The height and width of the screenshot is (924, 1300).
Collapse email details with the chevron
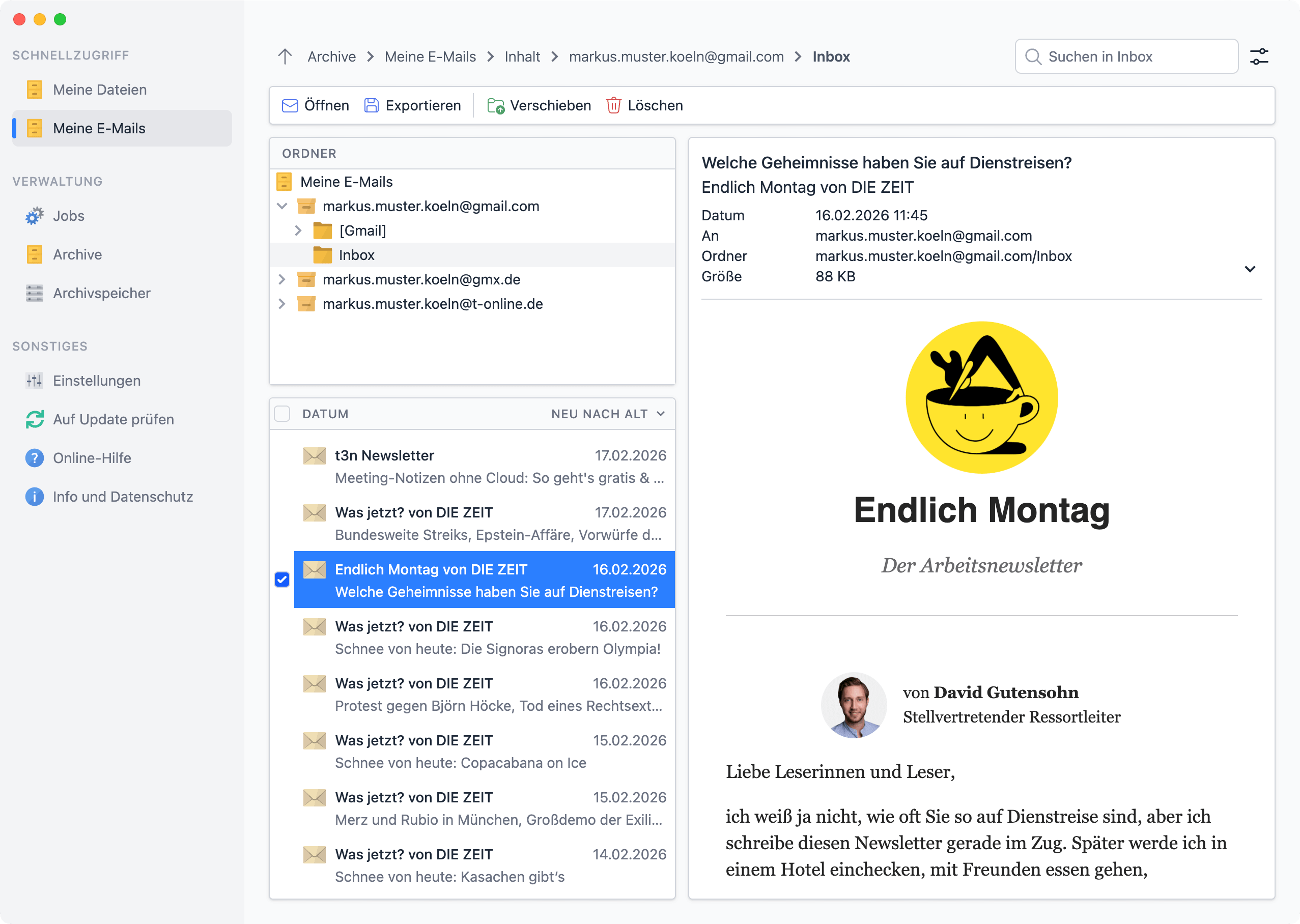point(1250,269)
